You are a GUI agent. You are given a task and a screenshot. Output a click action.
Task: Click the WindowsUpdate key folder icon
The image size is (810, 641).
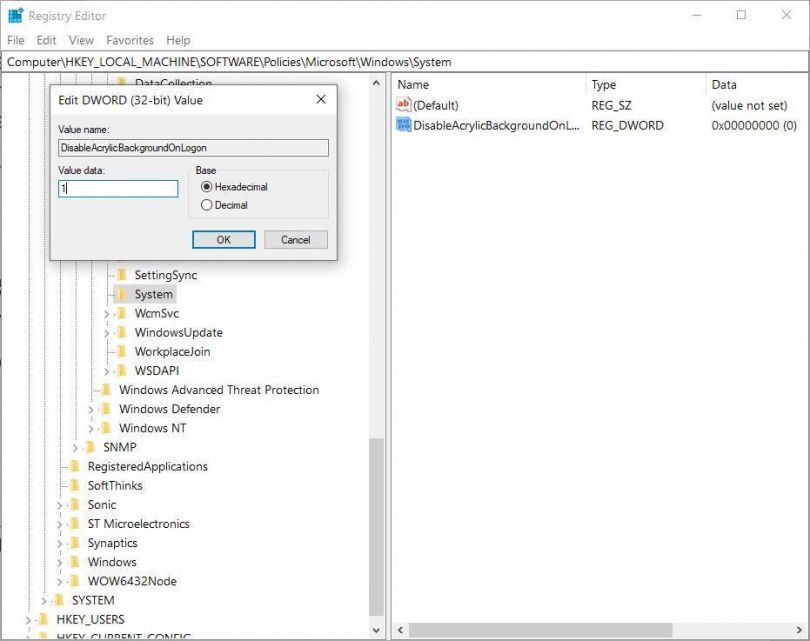(122, 332)
